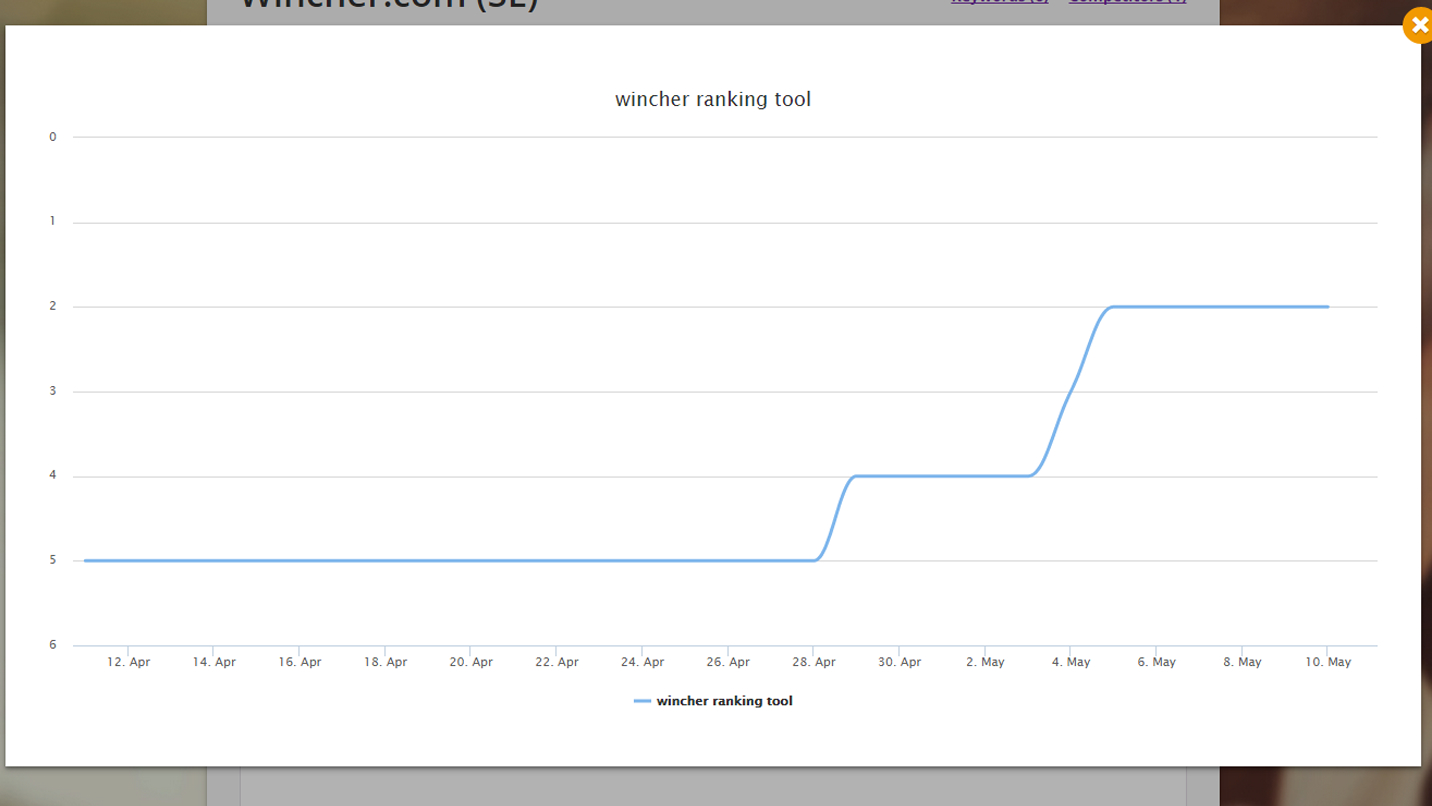Click the '6. May' x-axis date label
Screen dimensions: 1432x806
coord(1157,662)
